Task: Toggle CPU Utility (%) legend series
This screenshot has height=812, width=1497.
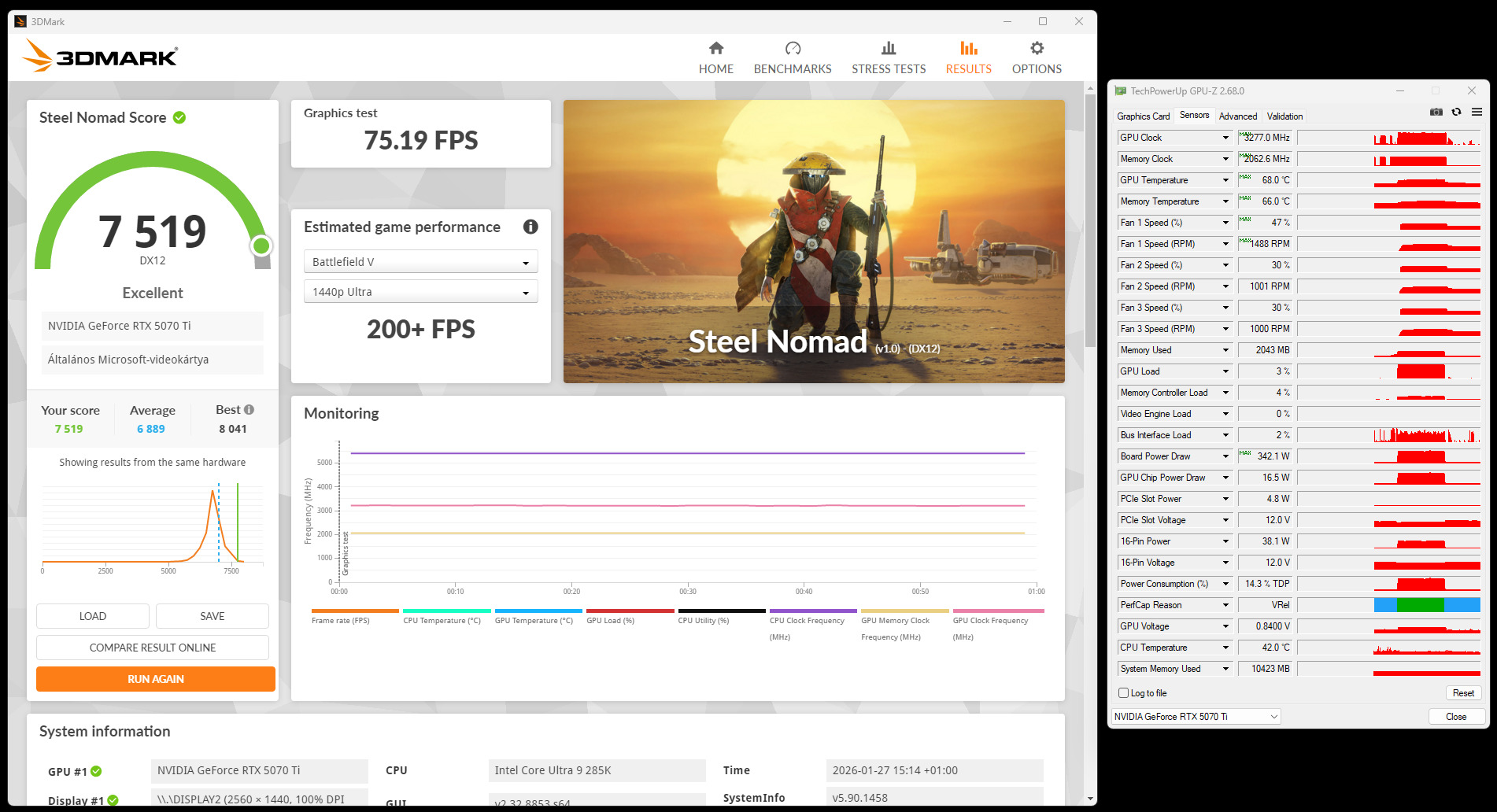Action: point(722,617)
